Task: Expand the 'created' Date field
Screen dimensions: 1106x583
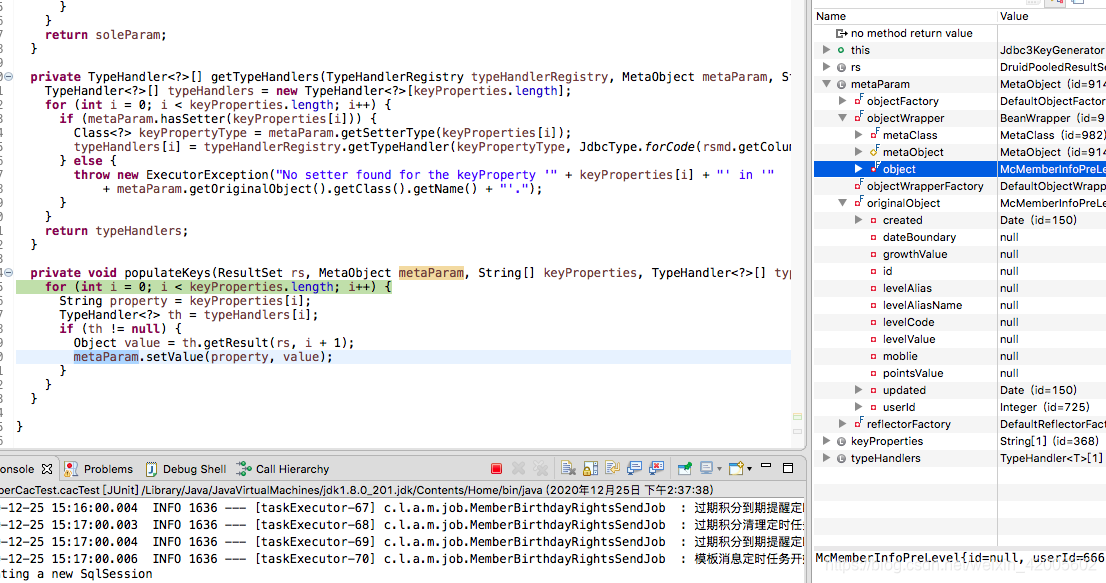Action: click(858, 220)
